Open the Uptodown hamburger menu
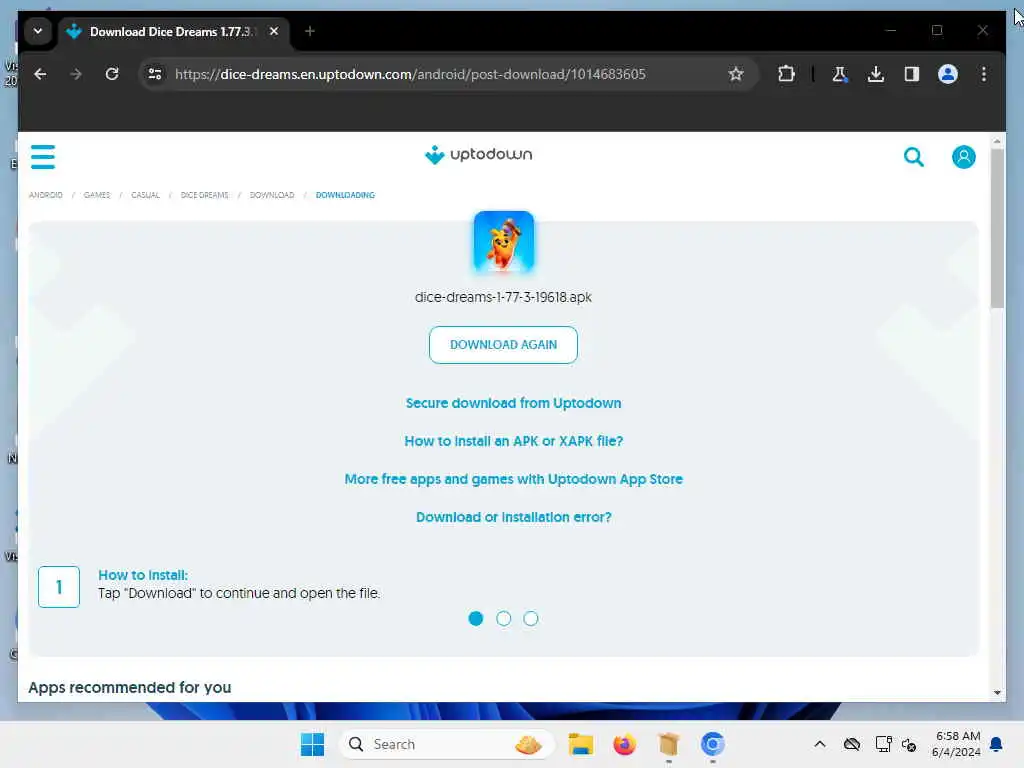The height and width of the screenshot is (768, 1024). [x=43, y=157]
